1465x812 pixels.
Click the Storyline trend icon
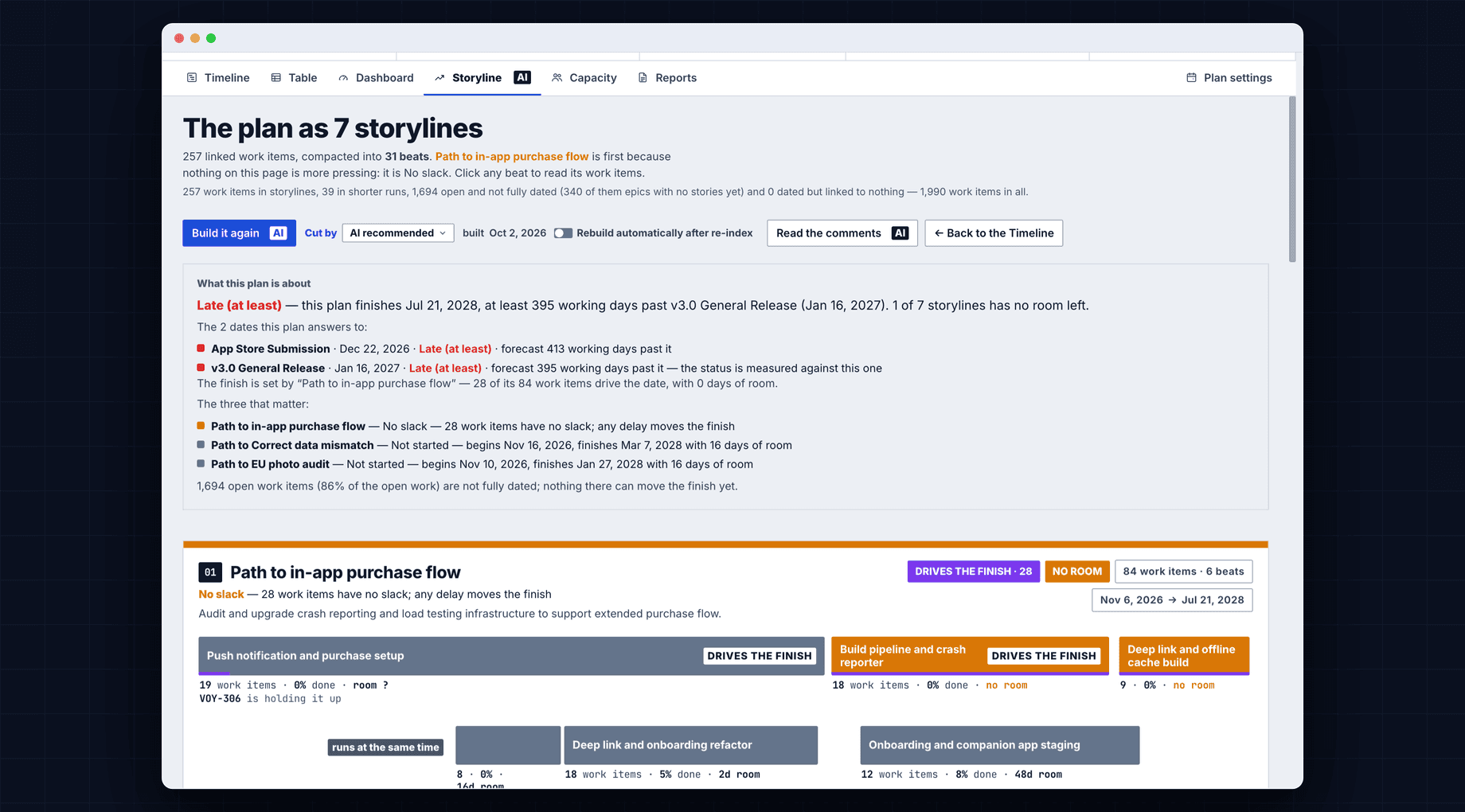click(439, 78)
